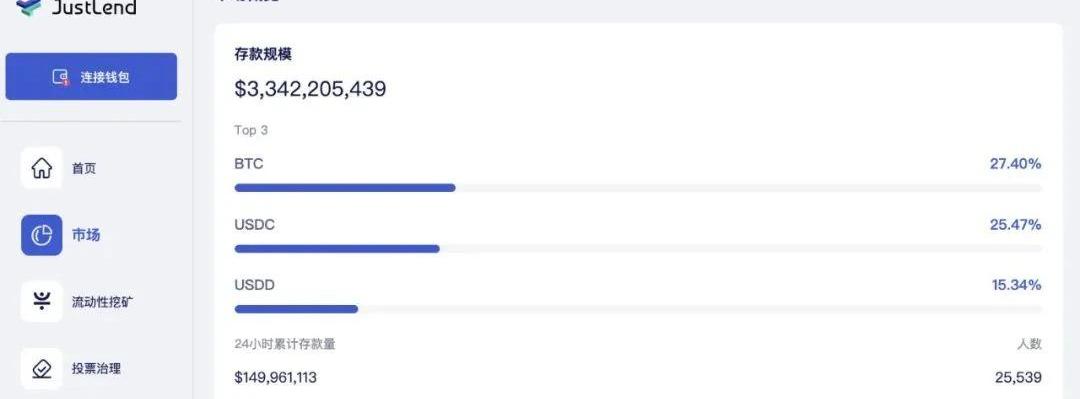The height and width of the screenshot is (399, 1080).
Task: Go to 首页 menu item
Action: point(84,168)
